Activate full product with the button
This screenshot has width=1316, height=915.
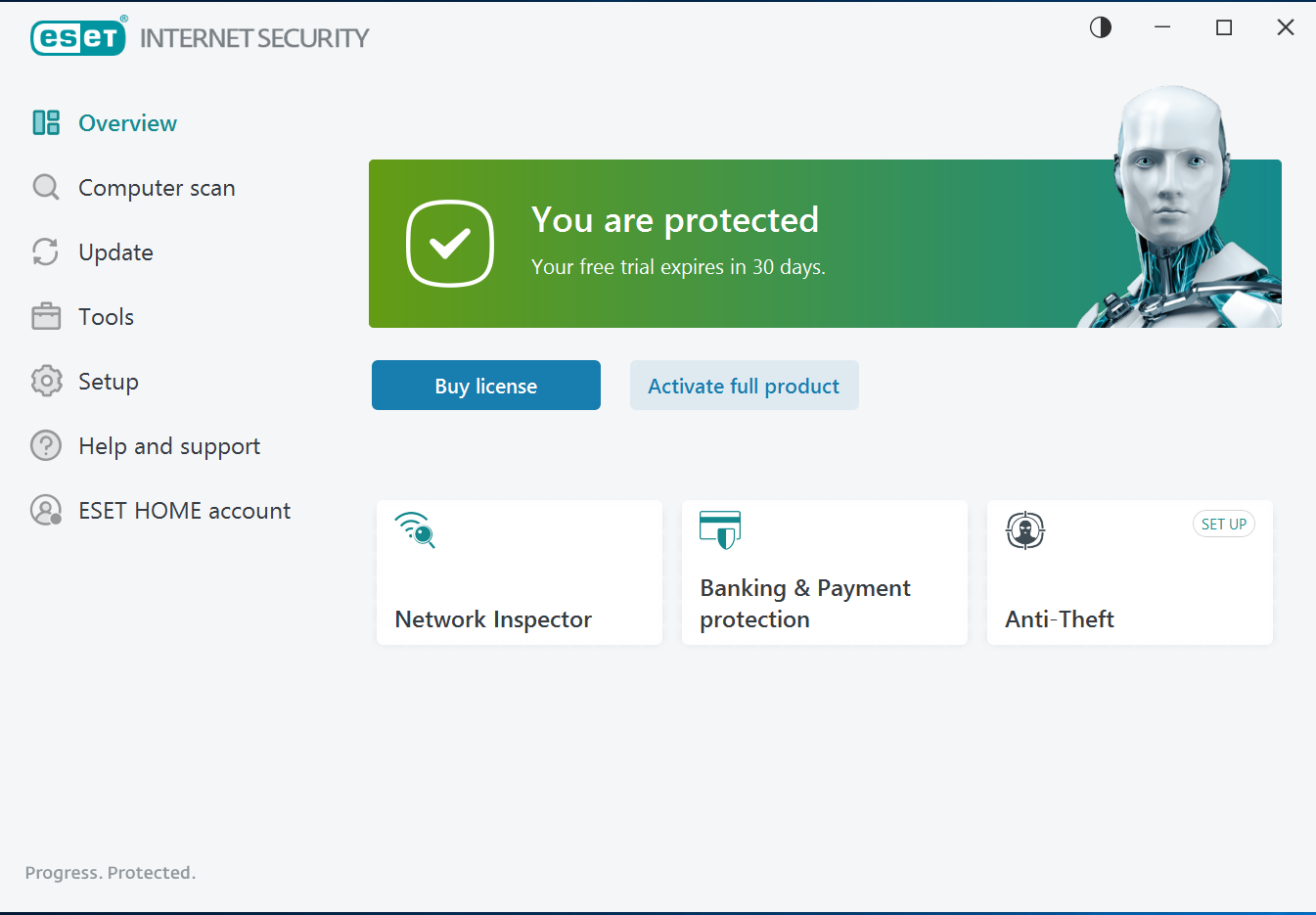click(744, 385)
